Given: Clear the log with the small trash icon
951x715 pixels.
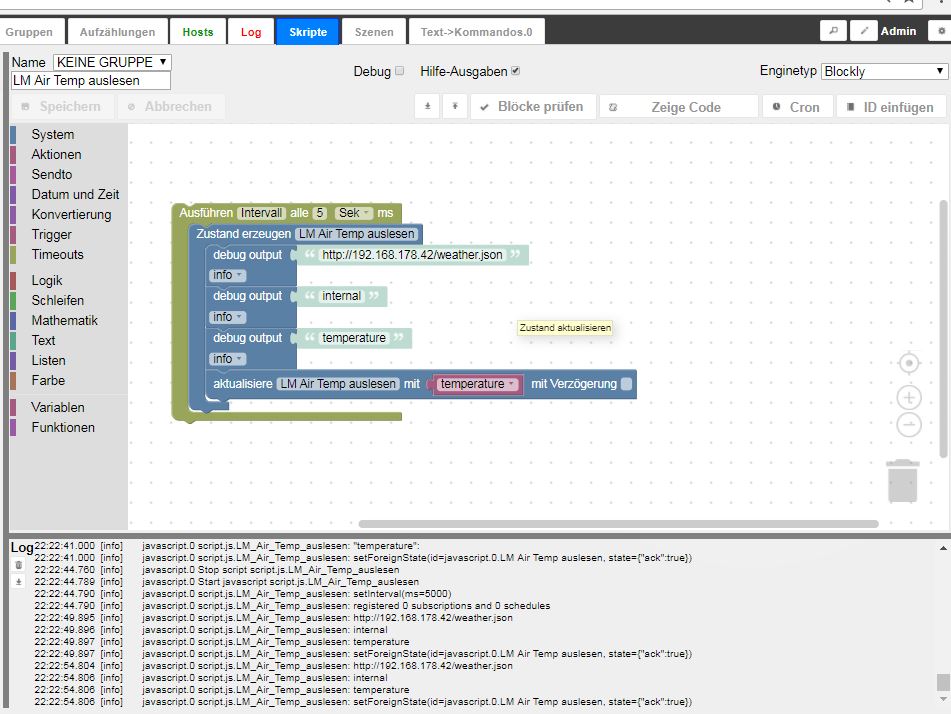Looking at the screenshot, I should point(19,565).
